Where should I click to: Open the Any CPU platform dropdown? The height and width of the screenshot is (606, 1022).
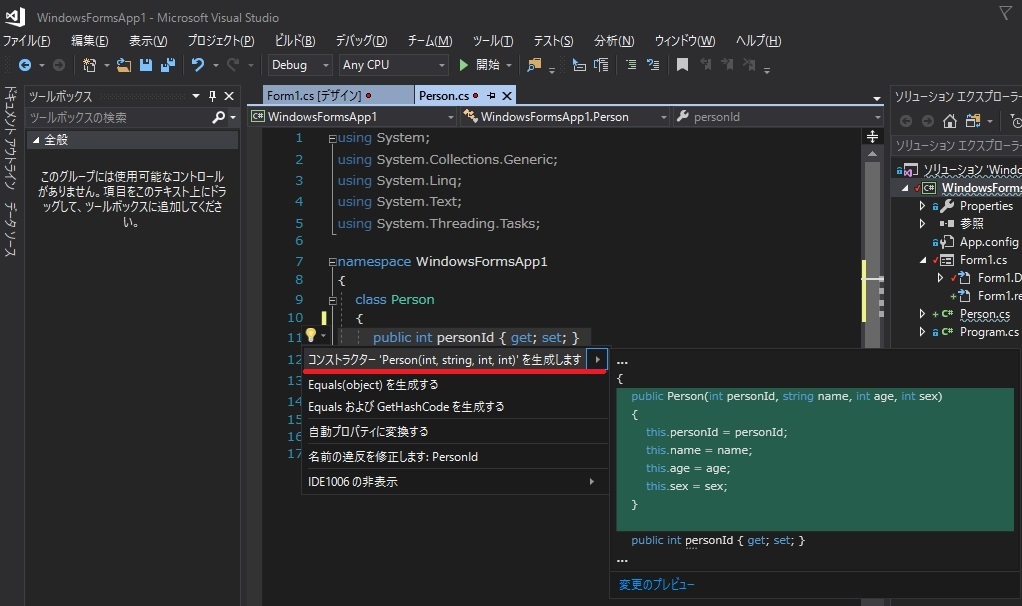tap(393, 65)
